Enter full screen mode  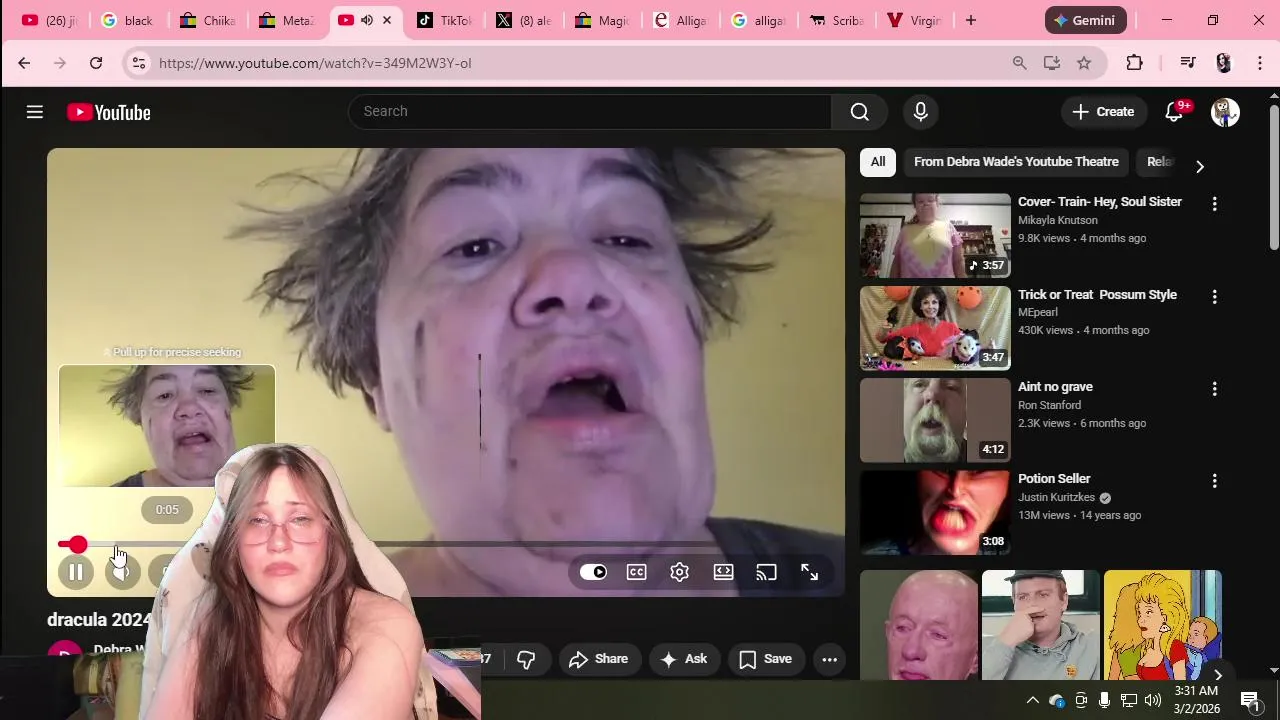coord(809,572)
